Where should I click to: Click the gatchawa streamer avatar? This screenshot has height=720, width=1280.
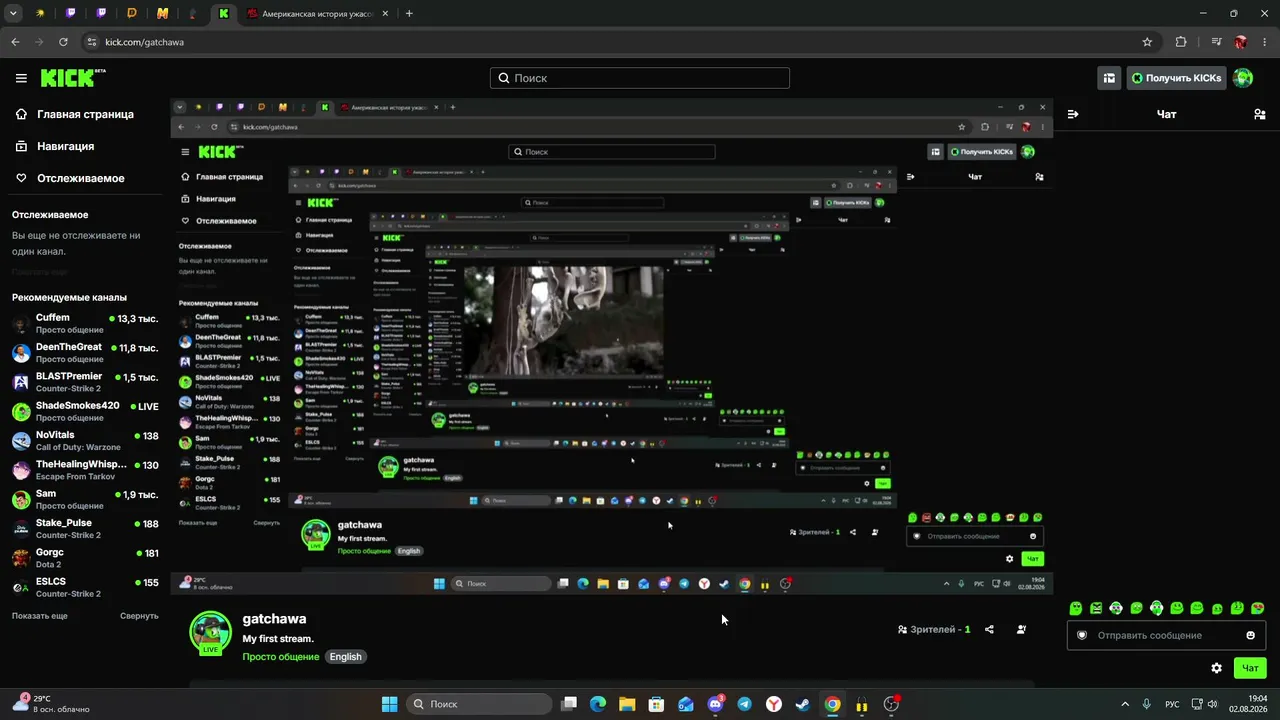pos(211,633)
